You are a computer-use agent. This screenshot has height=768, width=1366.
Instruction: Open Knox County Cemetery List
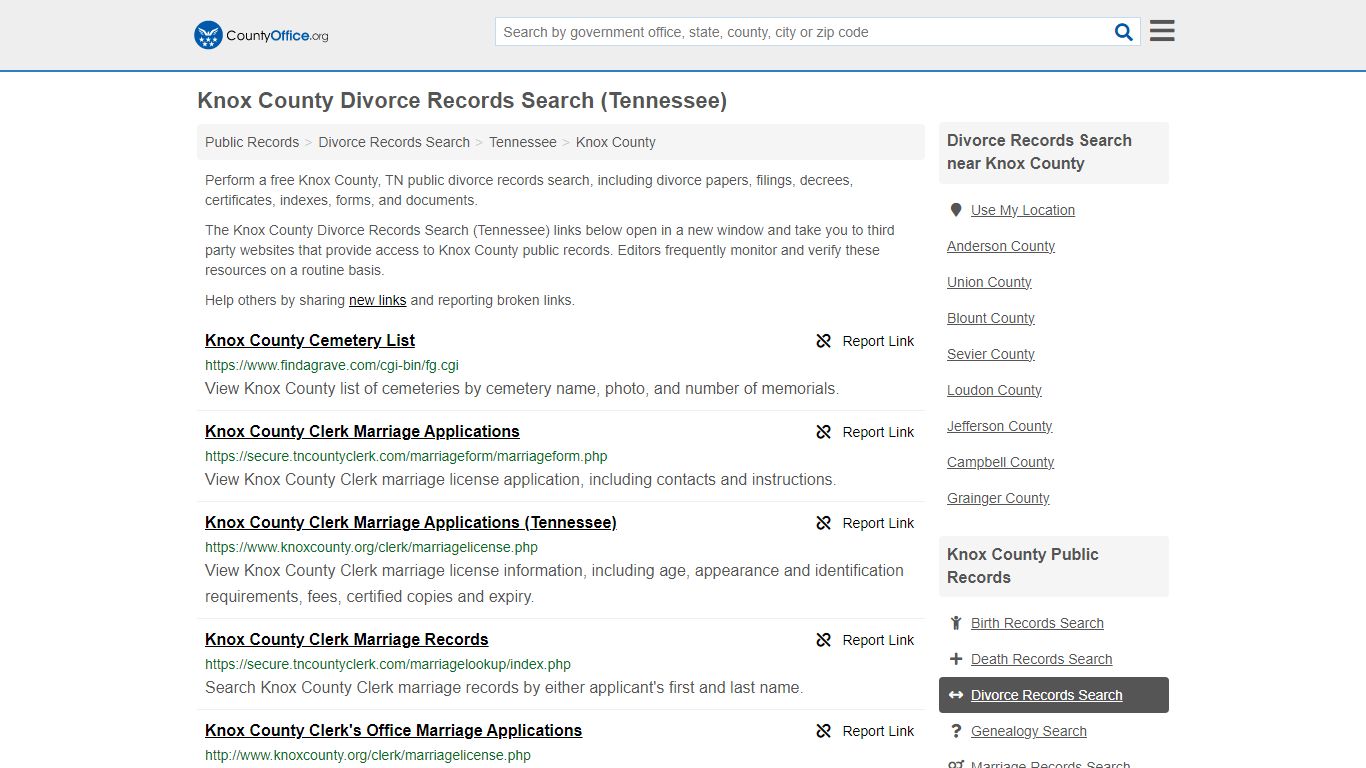tap(310, 340)
